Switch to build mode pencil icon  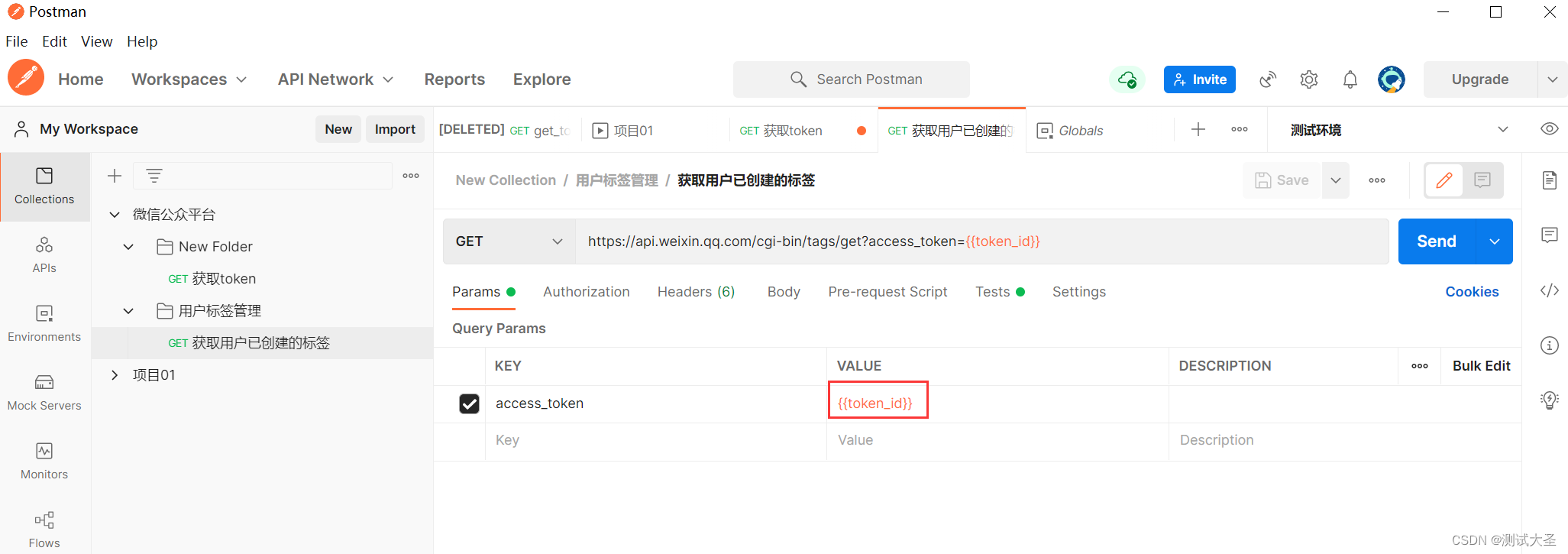[x=1444, y=180]
